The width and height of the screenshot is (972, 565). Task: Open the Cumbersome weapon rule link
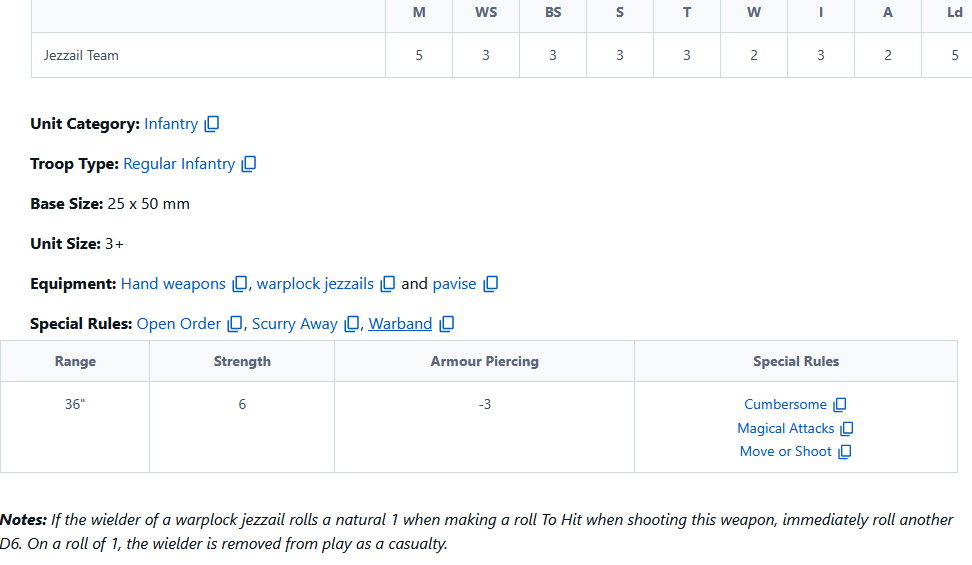(785, 404)
